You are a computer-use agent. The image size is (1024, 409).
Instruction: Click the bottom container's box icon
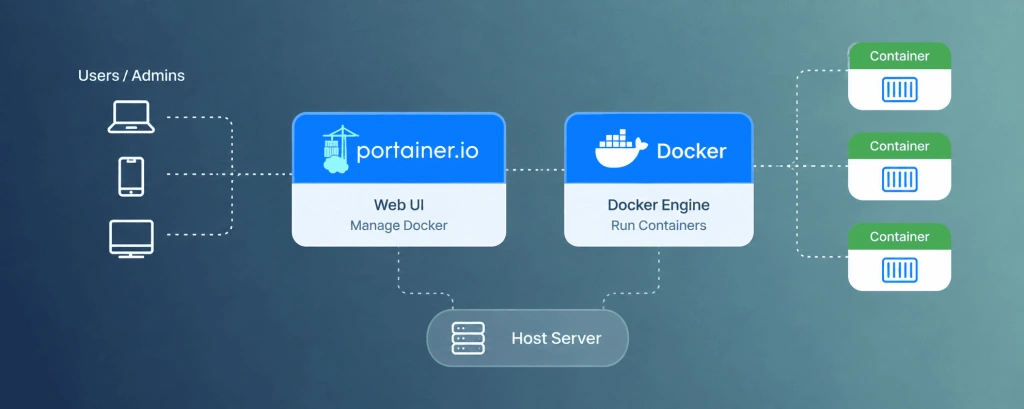[x=899, y=270]
